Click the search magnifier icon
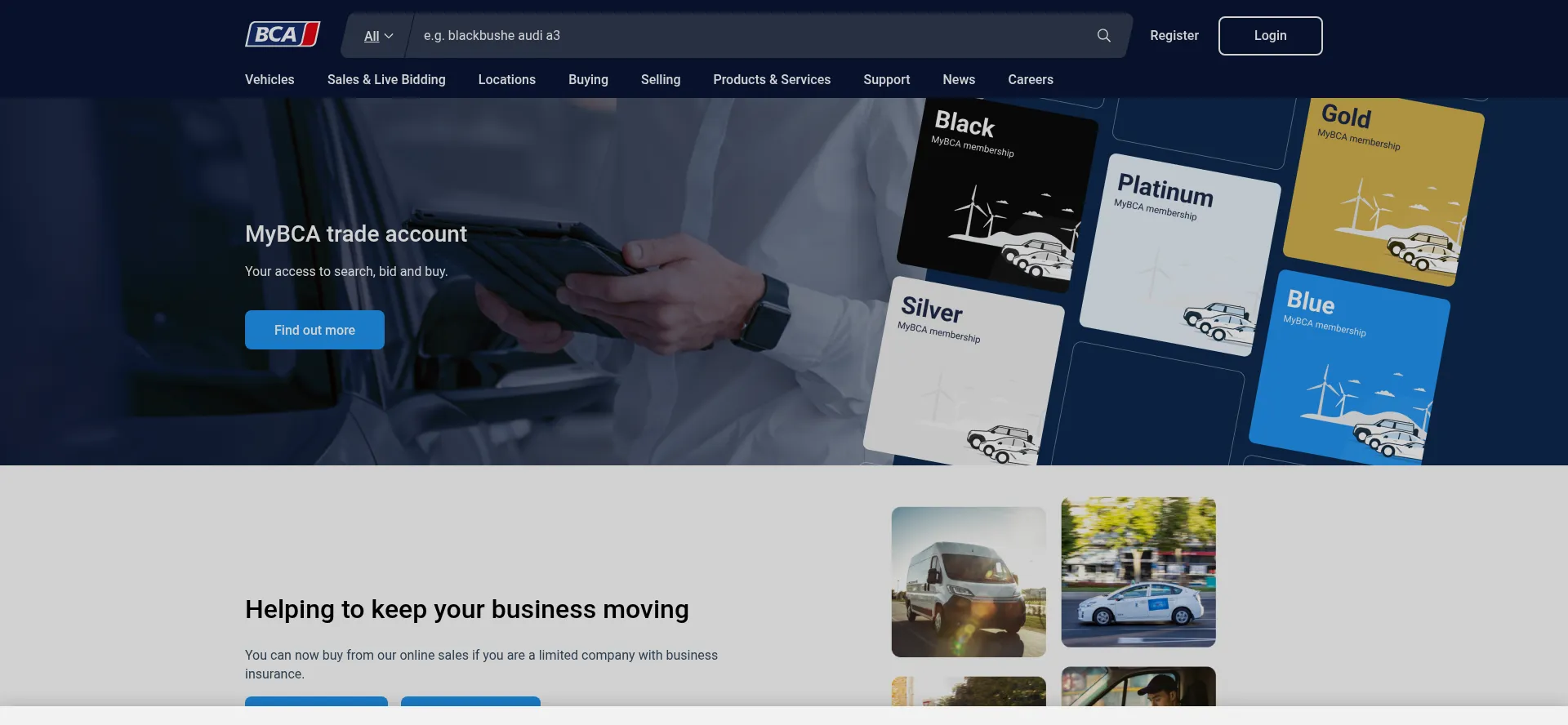Viewport: 1568px width, 725px height. point(1103,36)
